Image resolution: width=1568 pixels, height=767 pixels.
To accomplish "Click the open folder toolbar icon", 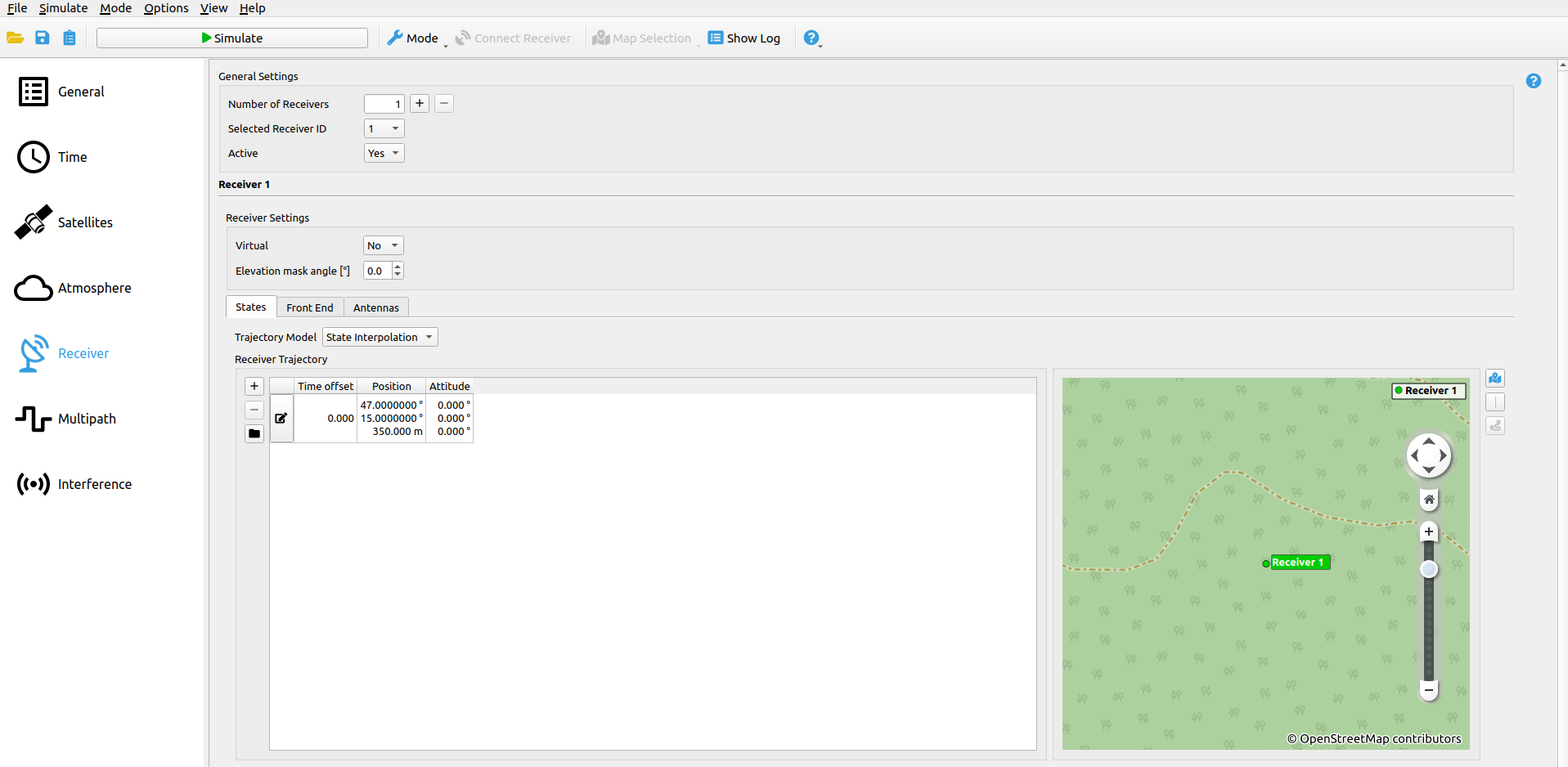I will tap(15, 38).
